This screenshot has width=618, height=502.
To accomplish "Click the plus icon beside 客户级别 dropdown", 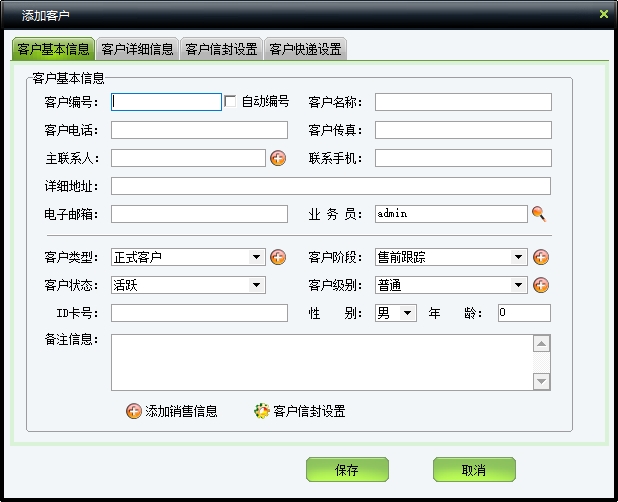I will [541, 285].
